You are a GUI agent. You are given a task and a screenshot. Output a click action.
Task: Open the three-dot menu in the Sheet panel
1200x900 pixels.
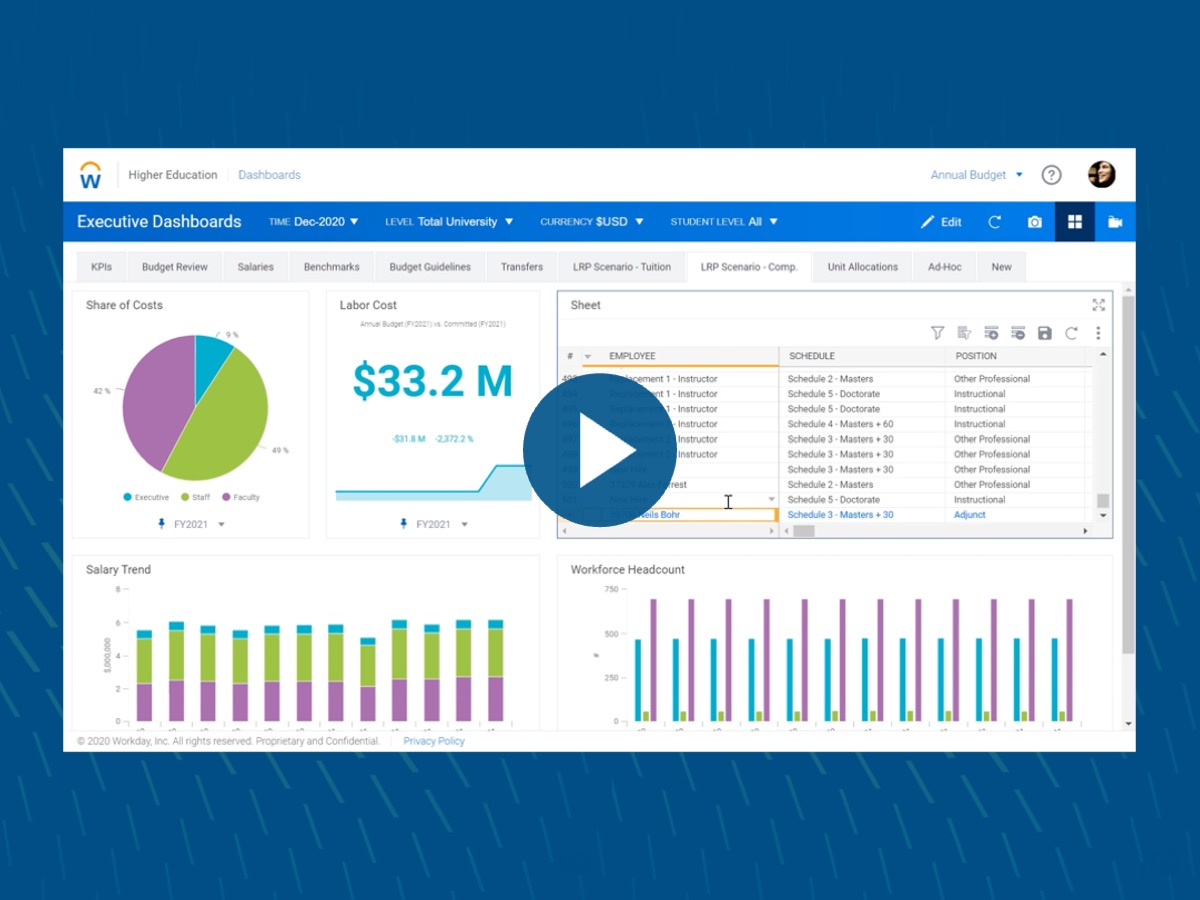(x=1098, y=332)
